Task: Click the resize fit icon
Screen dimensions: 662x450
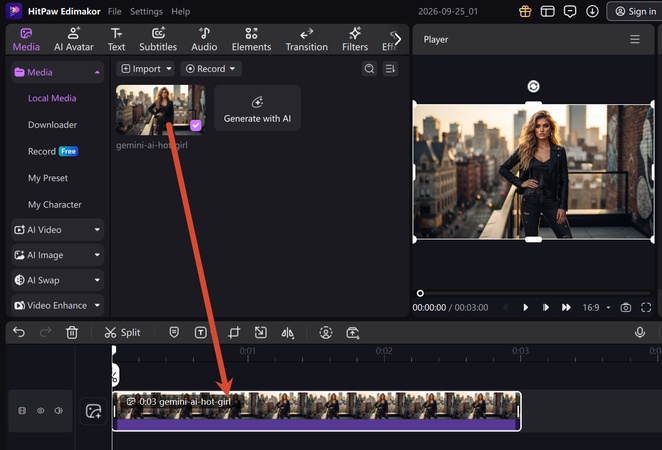Action: [x=260, y=333]
